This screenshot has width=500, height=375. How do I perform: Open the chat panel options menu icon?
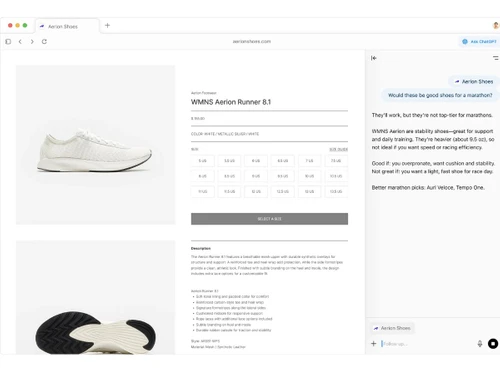[x=496, y=58]
